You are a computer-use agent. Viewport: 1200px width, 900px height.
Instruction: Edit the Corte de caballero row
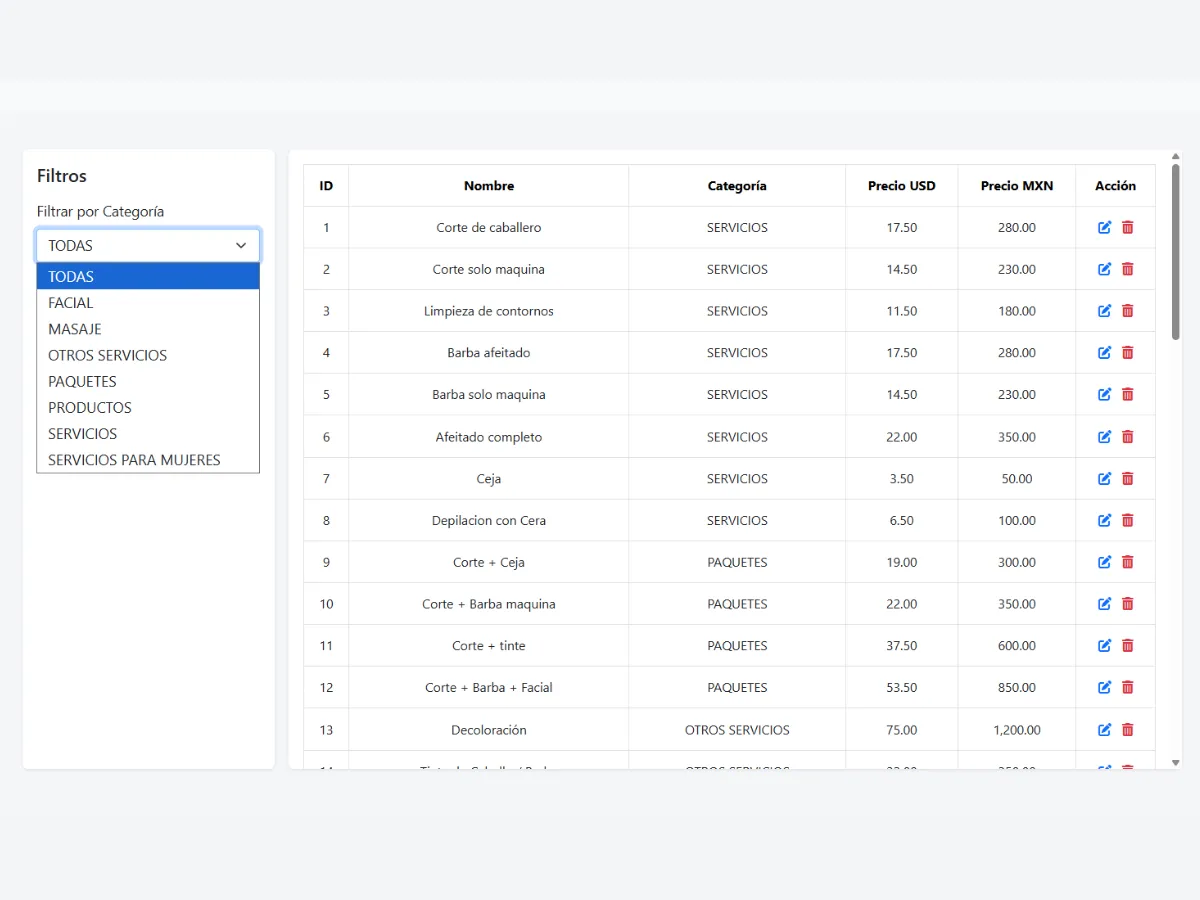point(1104,228)
